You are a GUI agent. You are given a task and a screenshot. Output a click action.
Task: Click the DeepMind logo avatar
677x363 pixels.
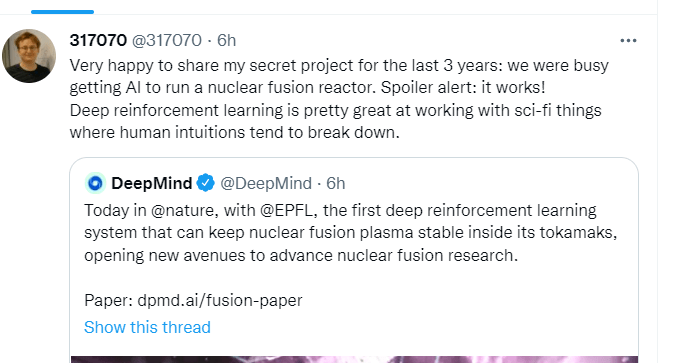click(x=95, y=183)
